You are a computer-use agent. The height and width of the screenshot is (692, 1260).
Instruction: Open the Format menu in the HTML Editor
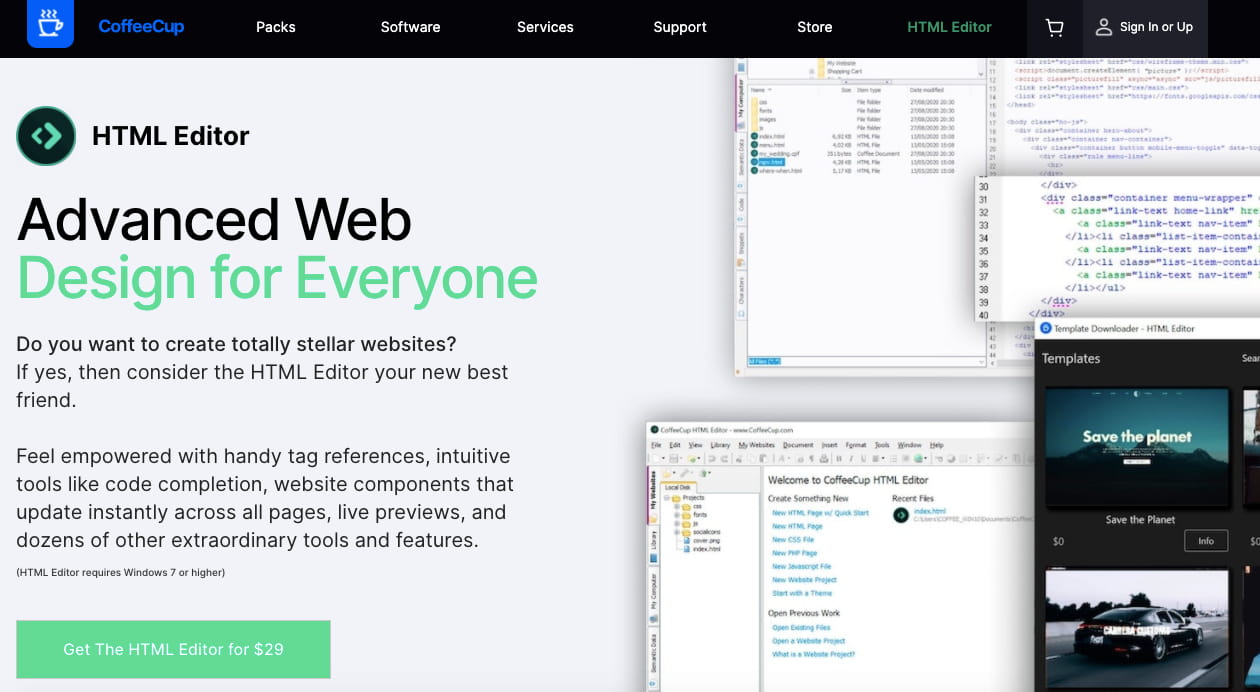[858, 445]
